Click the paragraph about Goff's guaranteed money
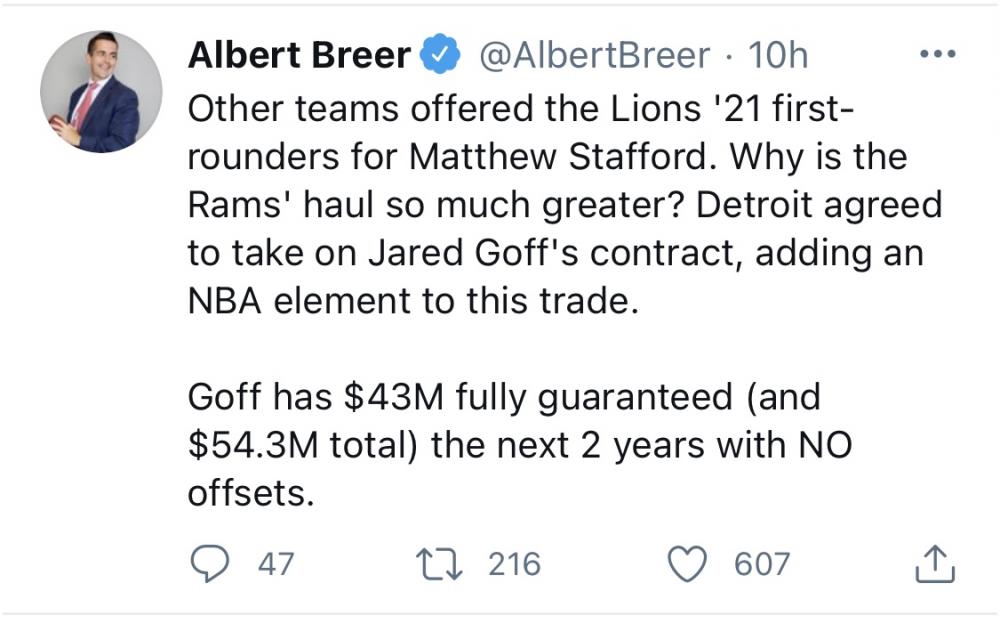The width and height of the screenshot is (1000, 624). pyautogui.click(x=520, y=445)
